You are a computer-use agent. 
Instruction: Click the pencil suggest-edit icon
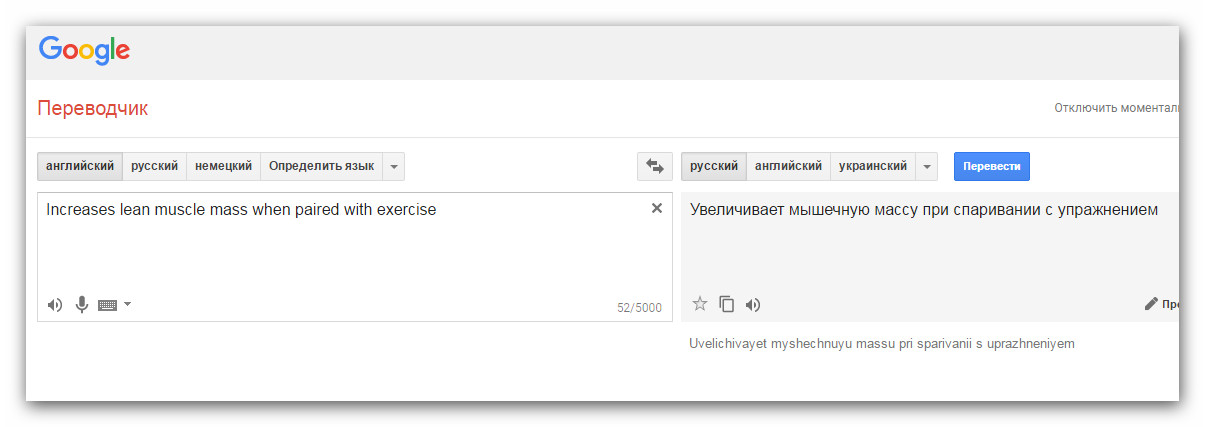1150,304
